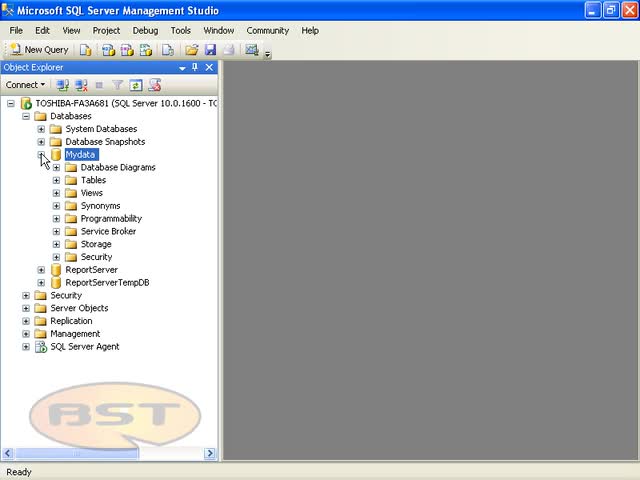Click the New Query toolbar button
Viewport: 640px width, 480px height.
[x=40, y=50]
